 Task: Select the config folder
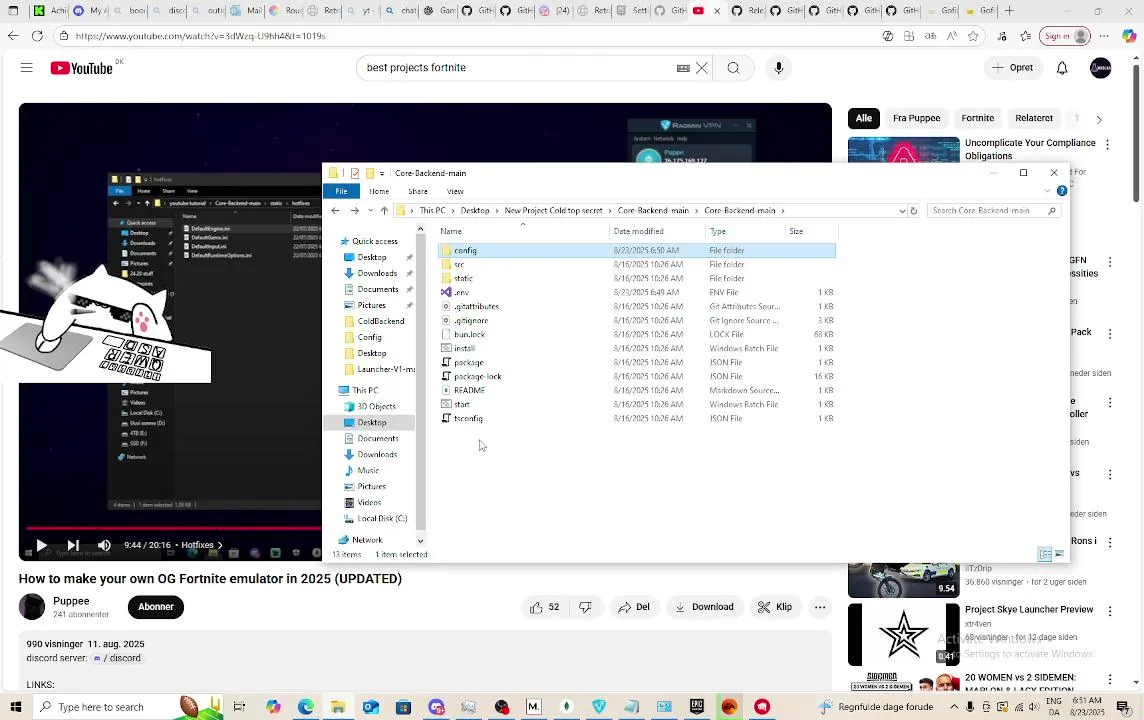coord(637,250)
